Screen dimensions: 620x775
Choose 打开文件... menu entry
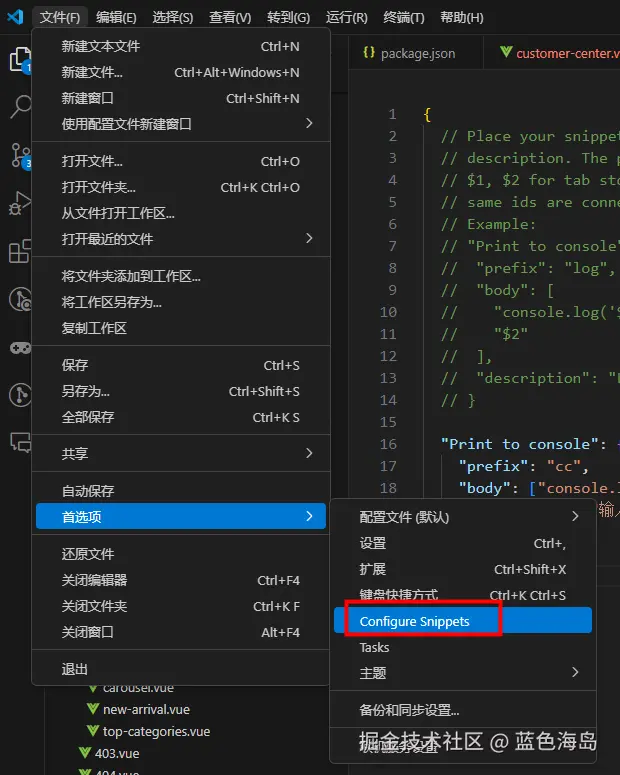click(181, 162)
